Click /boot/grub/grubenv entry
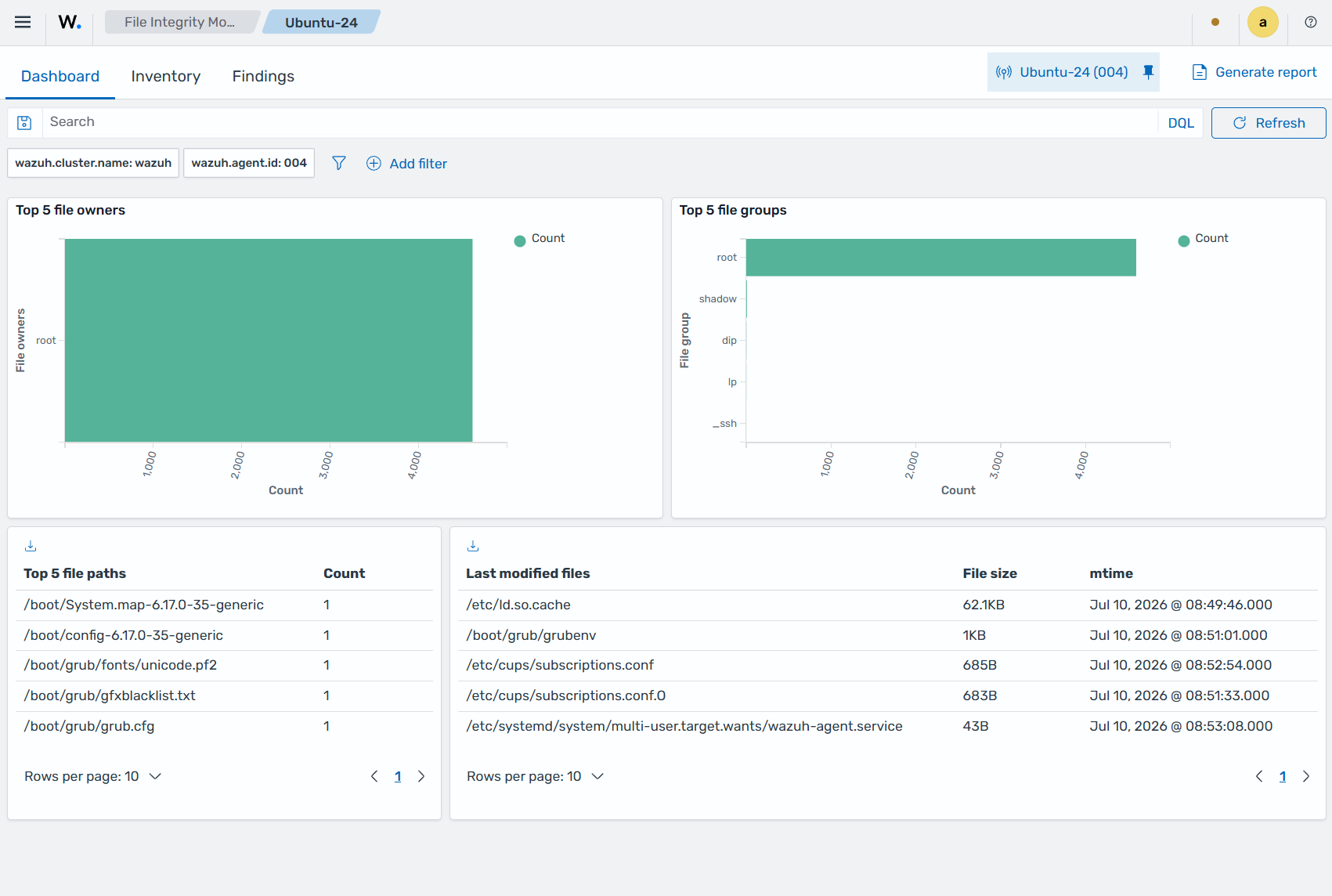This screenshot has width=1332, height=896. point(532,635)
